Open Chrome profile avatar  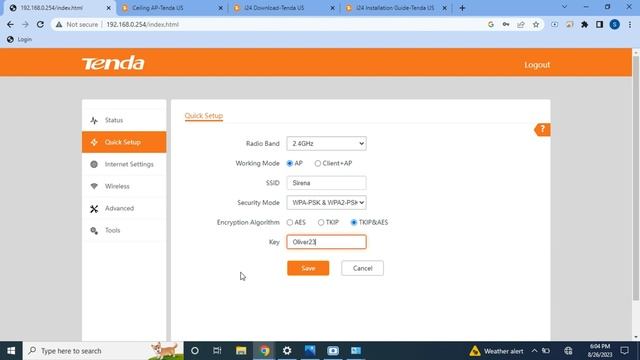pos(615,24)
